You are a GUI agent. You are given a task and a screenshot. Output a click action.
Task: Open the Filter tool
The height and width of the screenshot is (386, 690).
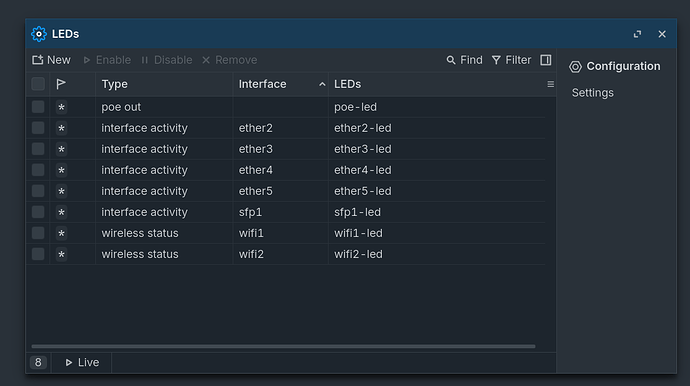[511, 60]
